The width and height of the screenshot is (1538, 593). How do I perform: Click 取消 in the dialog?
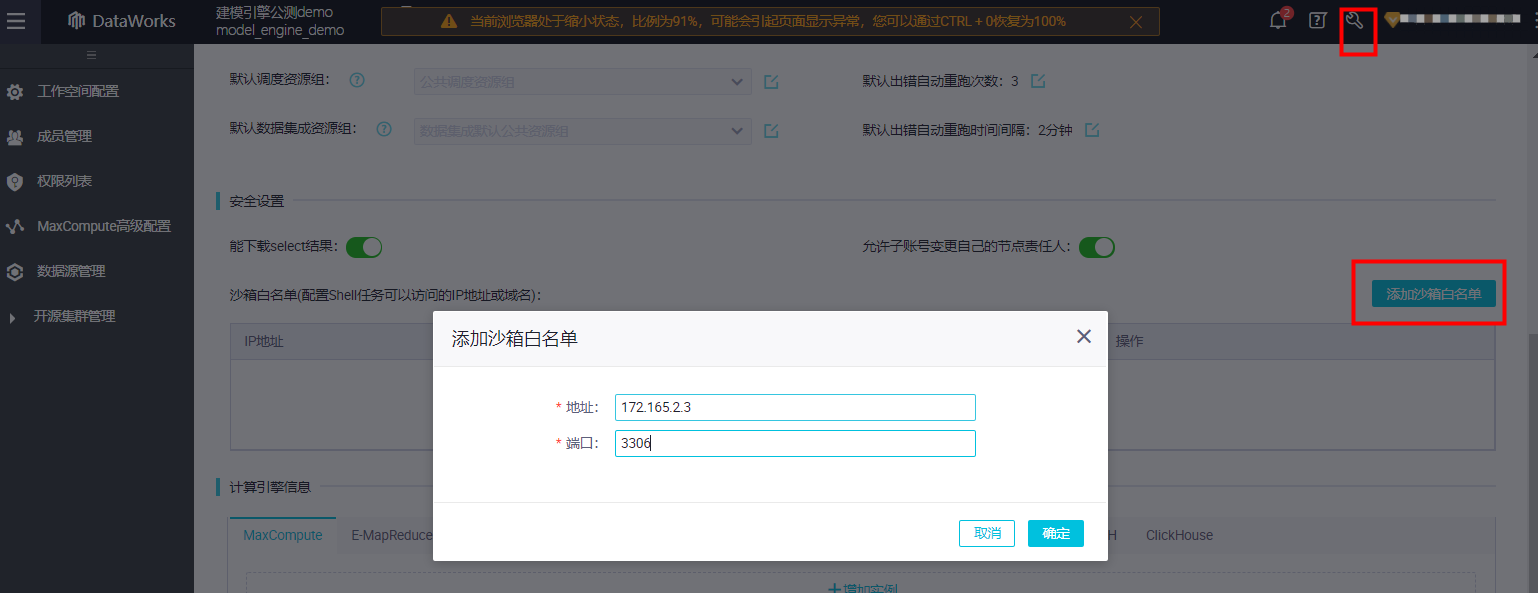[987, 534]
